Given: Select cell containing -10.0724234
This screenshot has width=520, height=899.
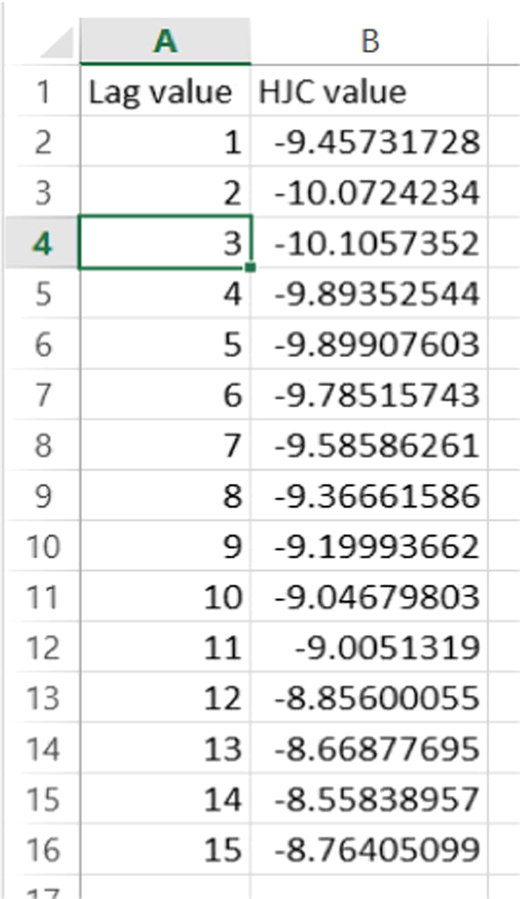Looking at the screenshot, I should 370,193.
